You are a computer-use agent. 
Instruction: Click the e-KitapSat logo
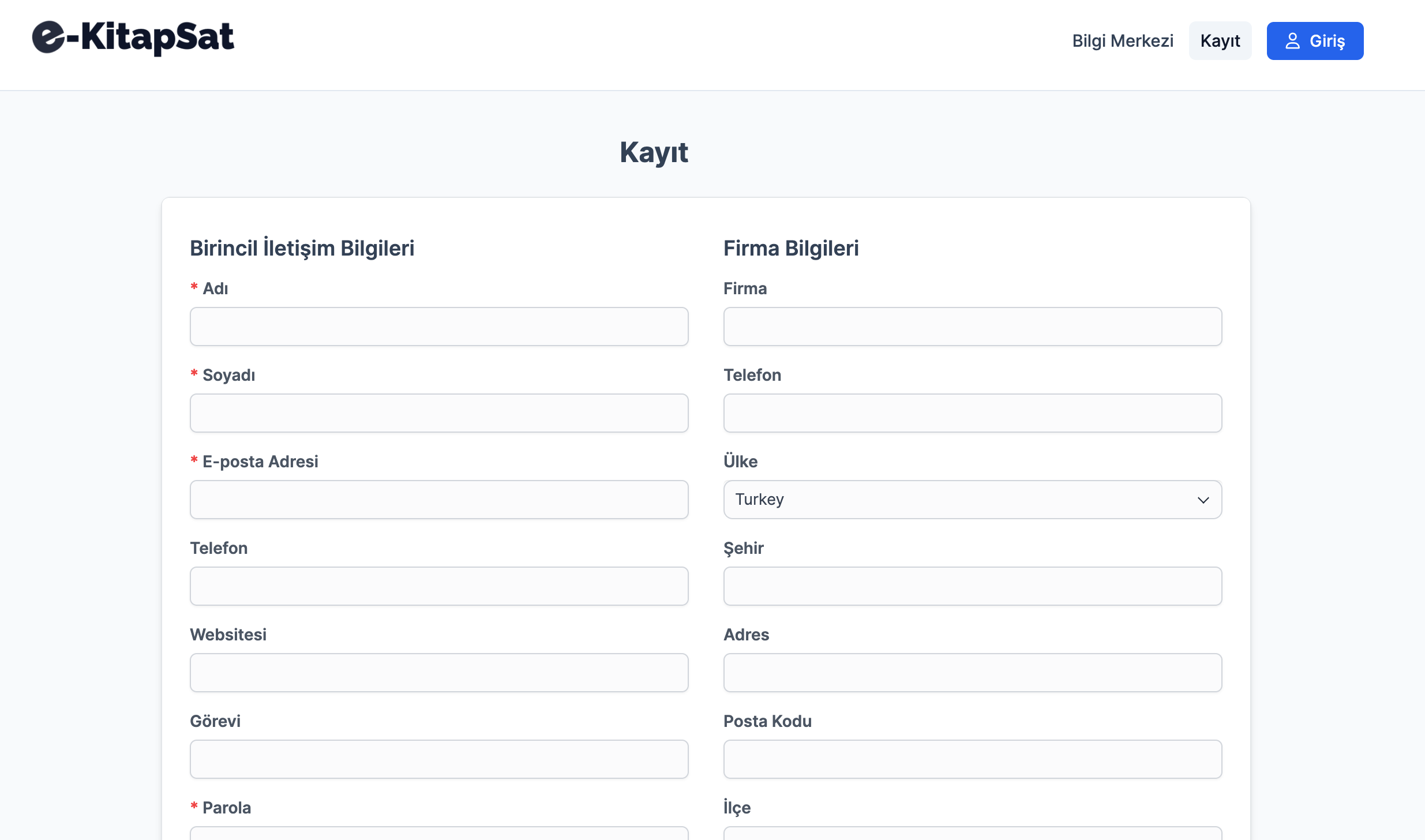(133, 38)
